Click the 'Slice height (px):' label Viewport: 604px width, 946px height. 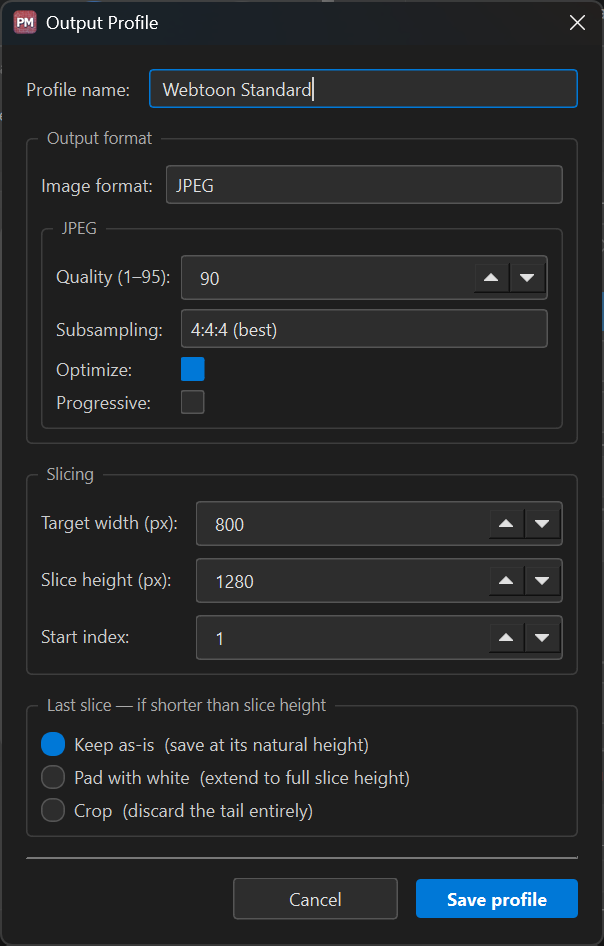pos(106,580)
